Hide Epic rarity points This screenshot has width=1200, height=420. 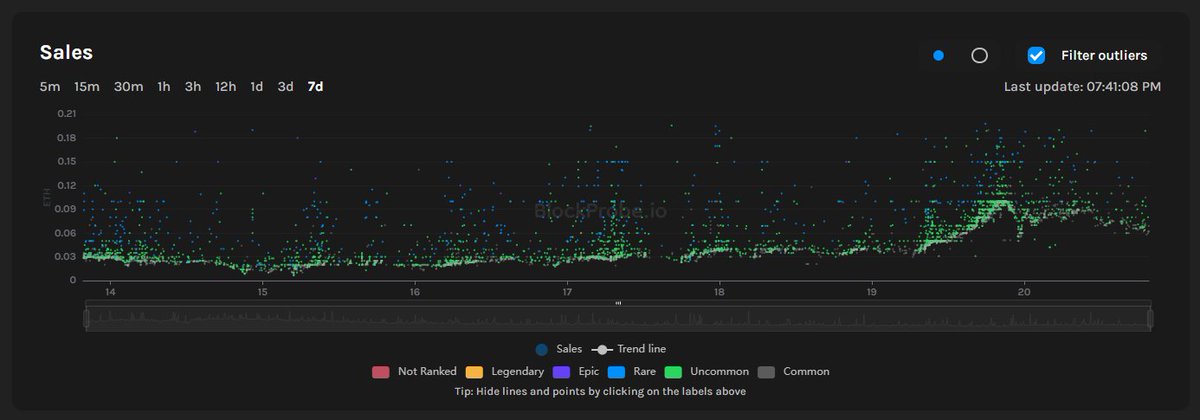(x=575, y=371)
